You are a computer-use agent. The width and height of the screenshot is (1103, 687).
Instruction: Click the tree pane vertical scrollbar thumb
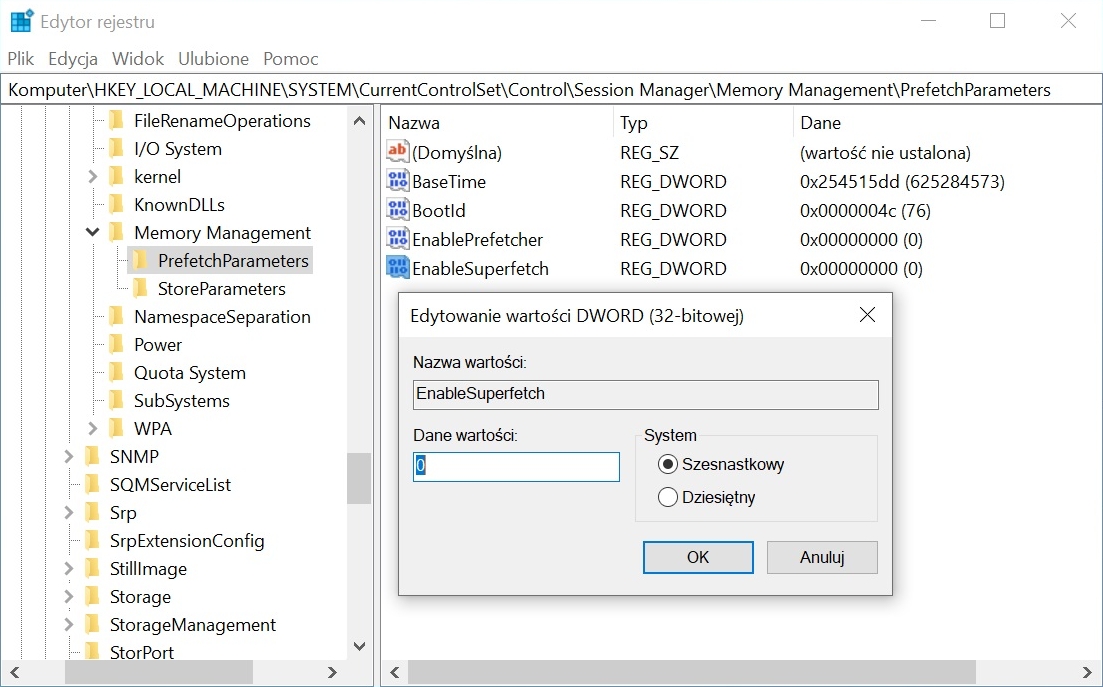tap(359, 478)
